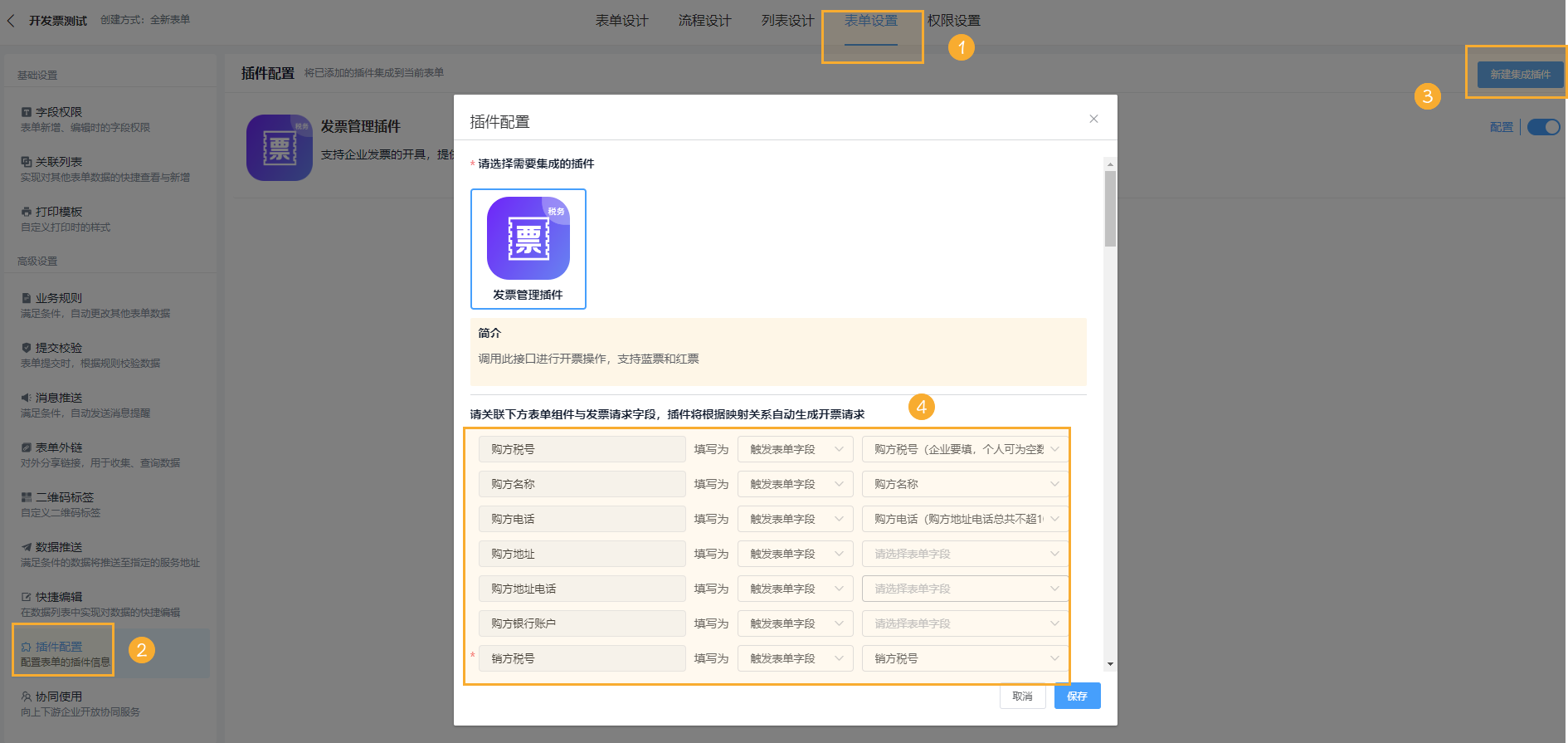Open the 触发表单字段 dropdown for 购方电话
The image size is (1568, 743).
[795, 519]
